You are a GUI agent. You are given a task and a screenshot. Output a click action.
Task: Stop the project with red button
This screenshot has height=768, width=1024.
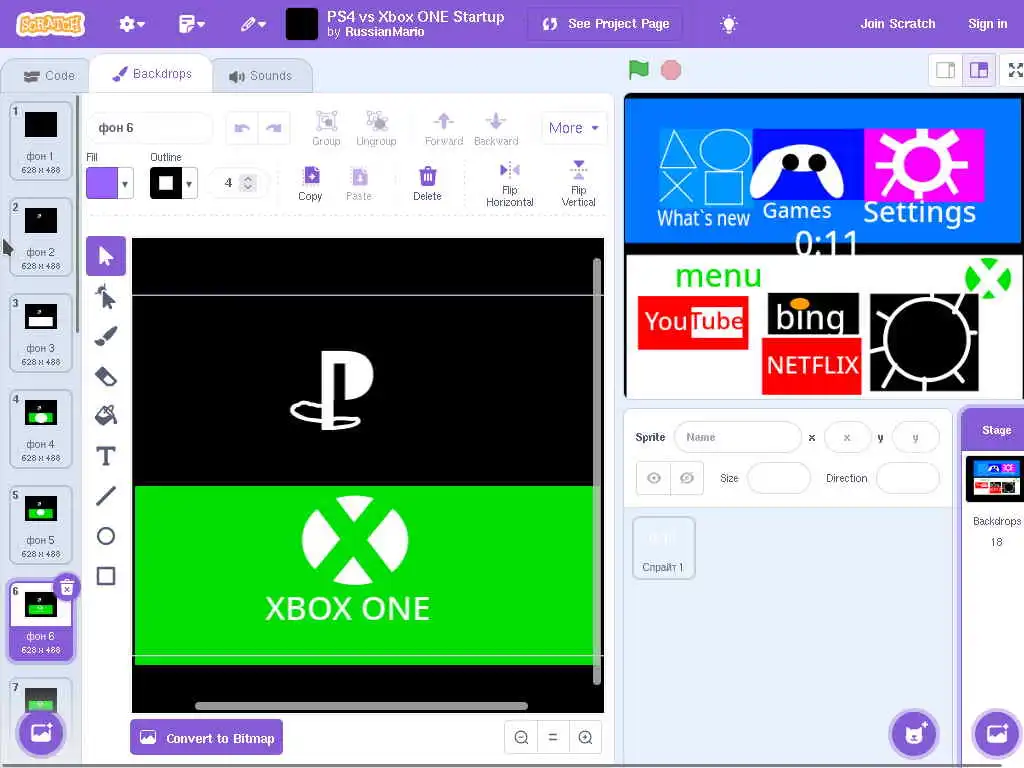coord(671,70)
